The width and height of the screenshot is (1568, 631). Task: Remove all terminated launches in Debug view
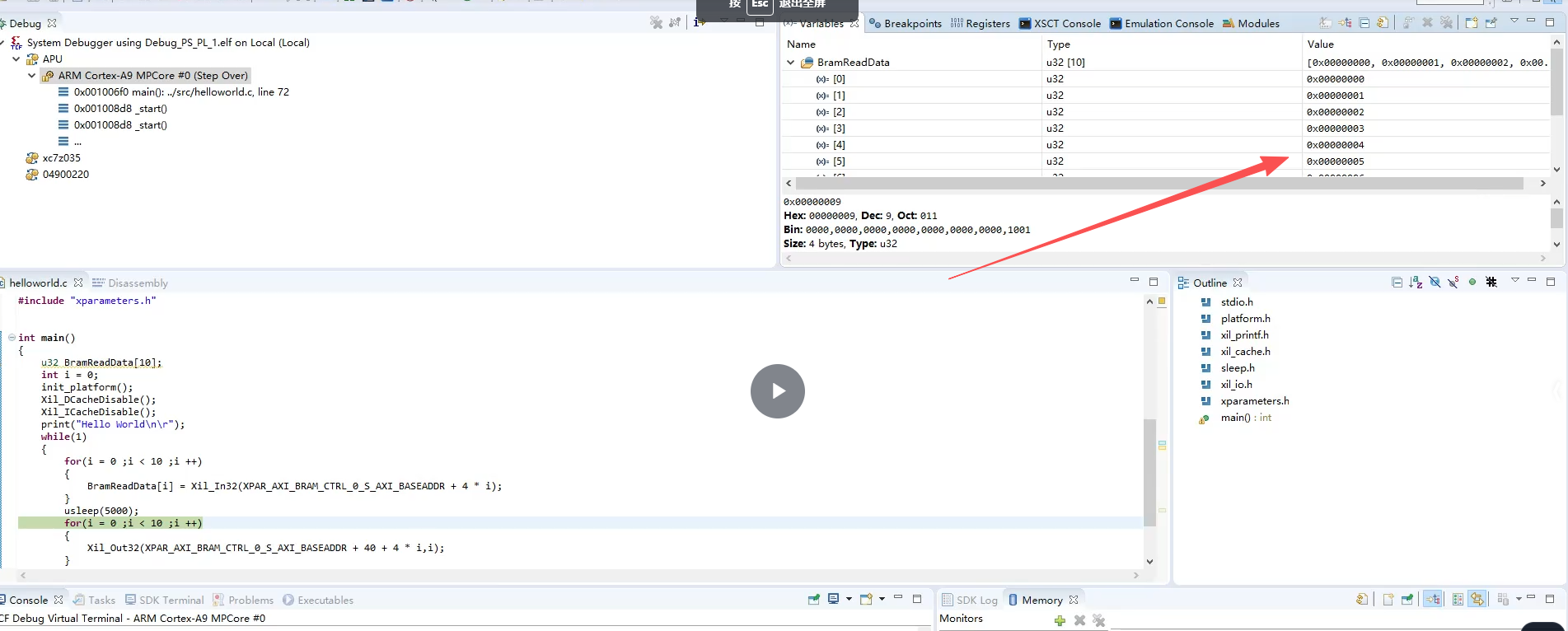(x=656, y=23)
